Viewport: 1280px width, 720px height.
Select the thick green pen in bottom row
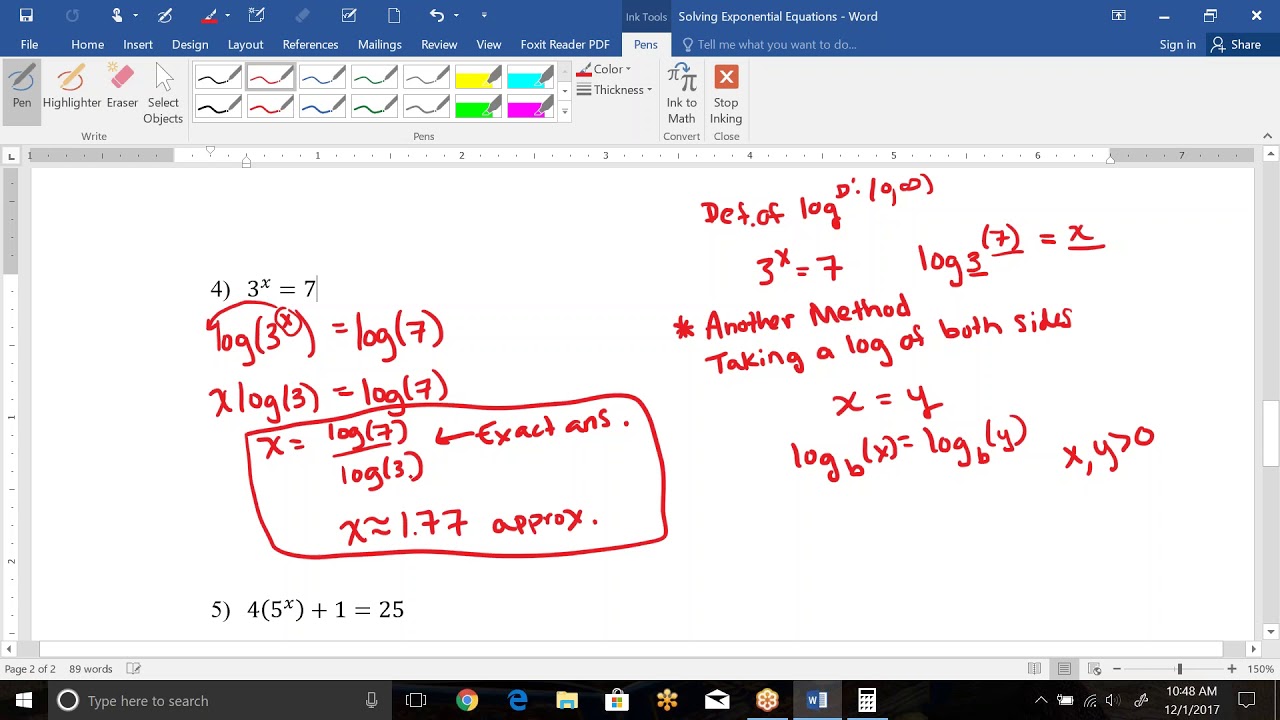pos(374,107)
